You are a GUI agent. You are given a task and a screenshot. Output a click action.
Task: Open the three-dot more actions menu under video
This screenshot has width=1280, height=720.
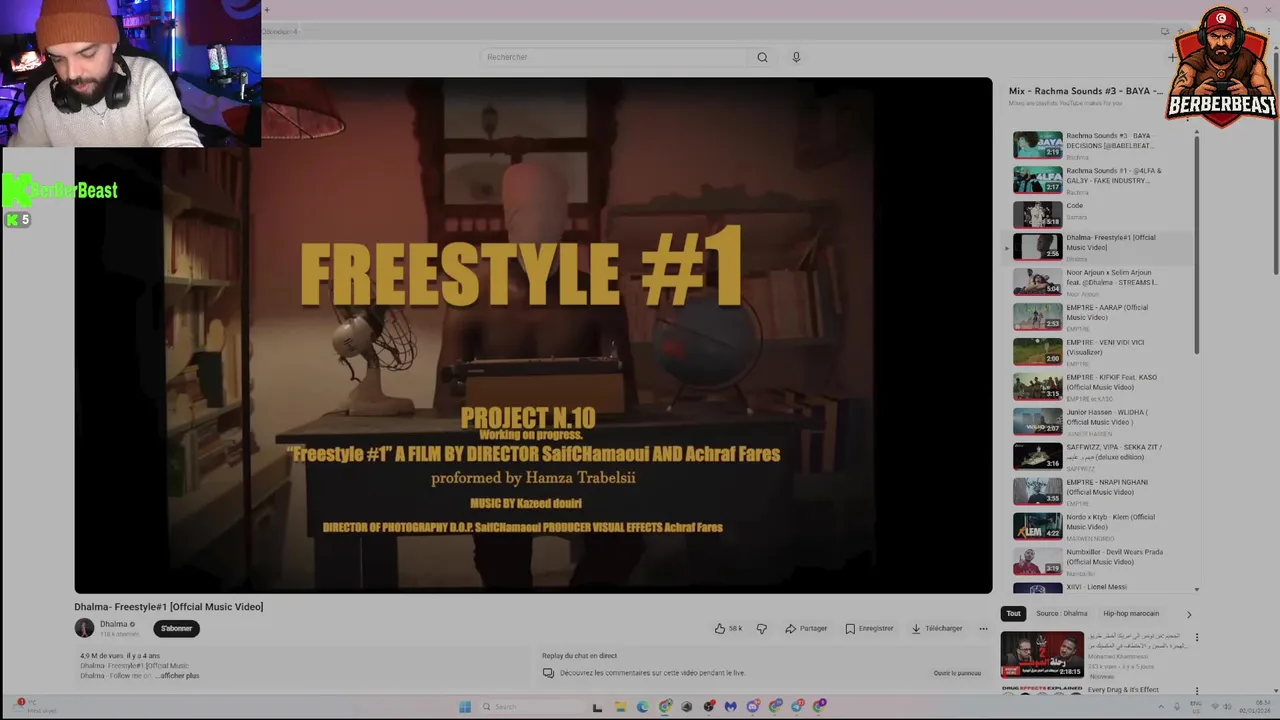[x=983, y=628]
